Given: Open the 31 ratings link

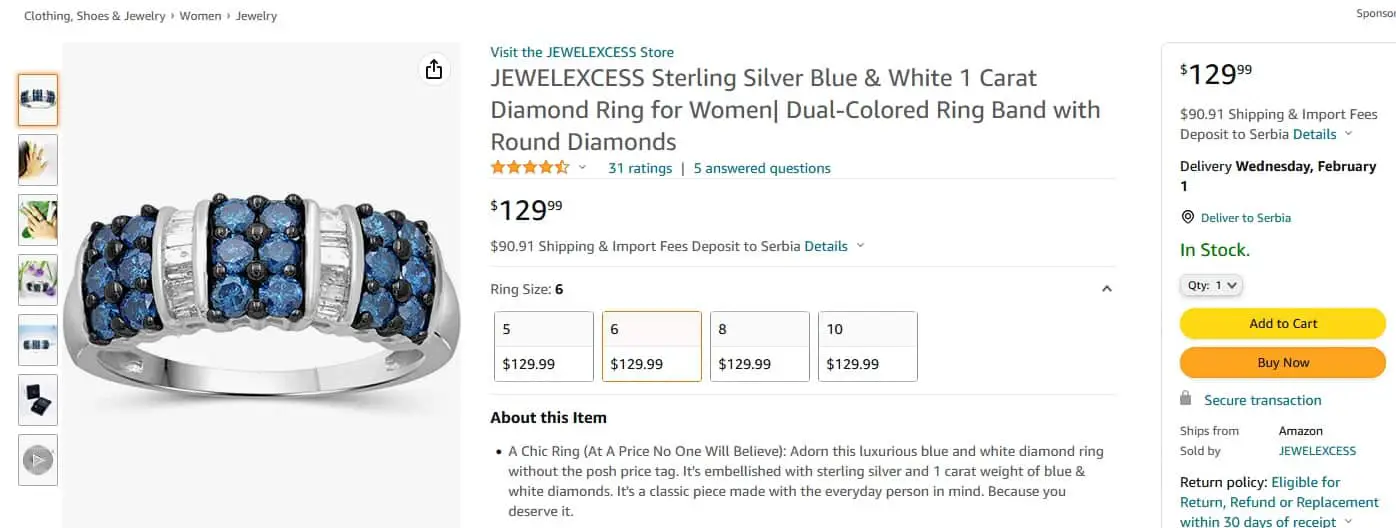Looking at the screenshot, I should 640,168.
